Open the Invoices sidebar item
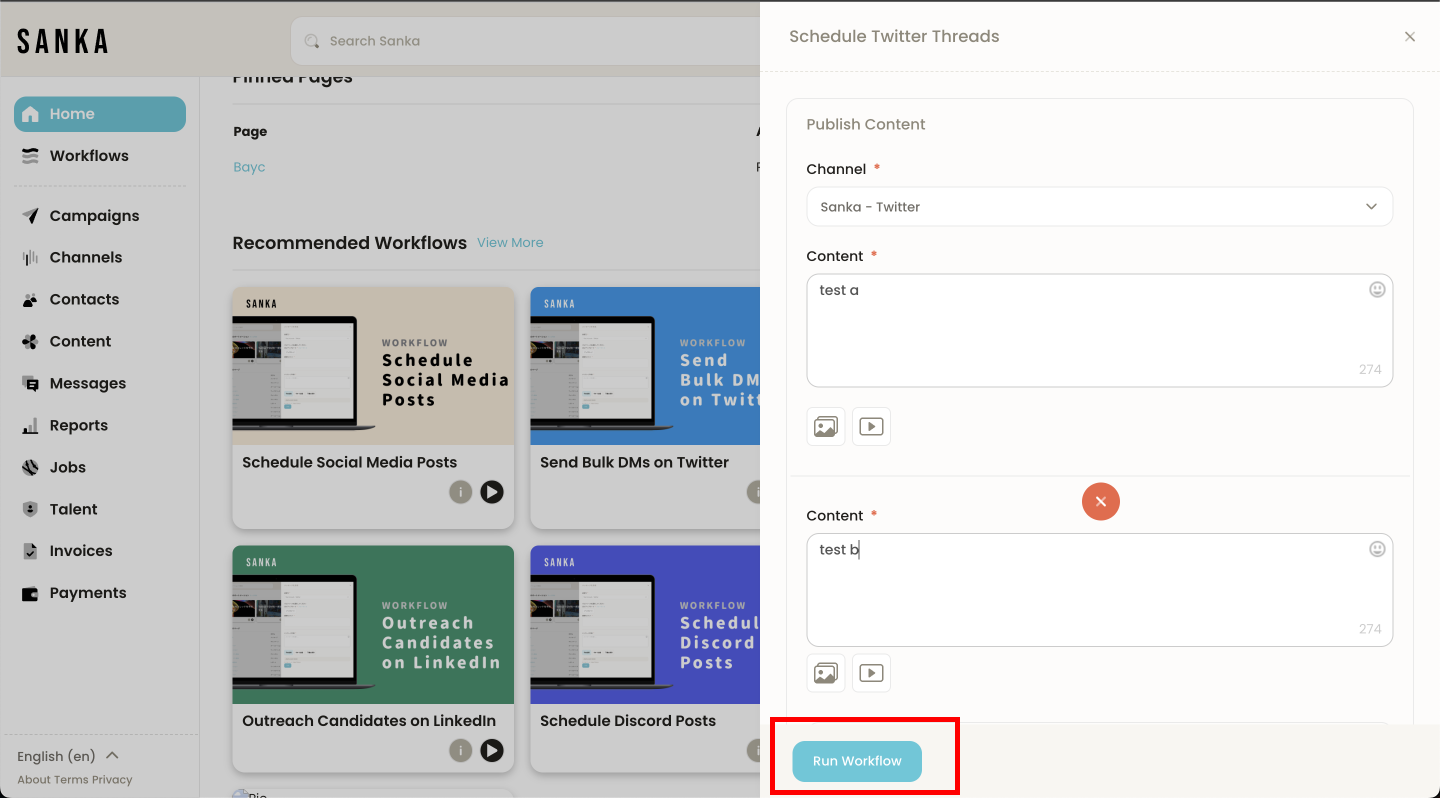1440x798 pixels. [80, 551]
